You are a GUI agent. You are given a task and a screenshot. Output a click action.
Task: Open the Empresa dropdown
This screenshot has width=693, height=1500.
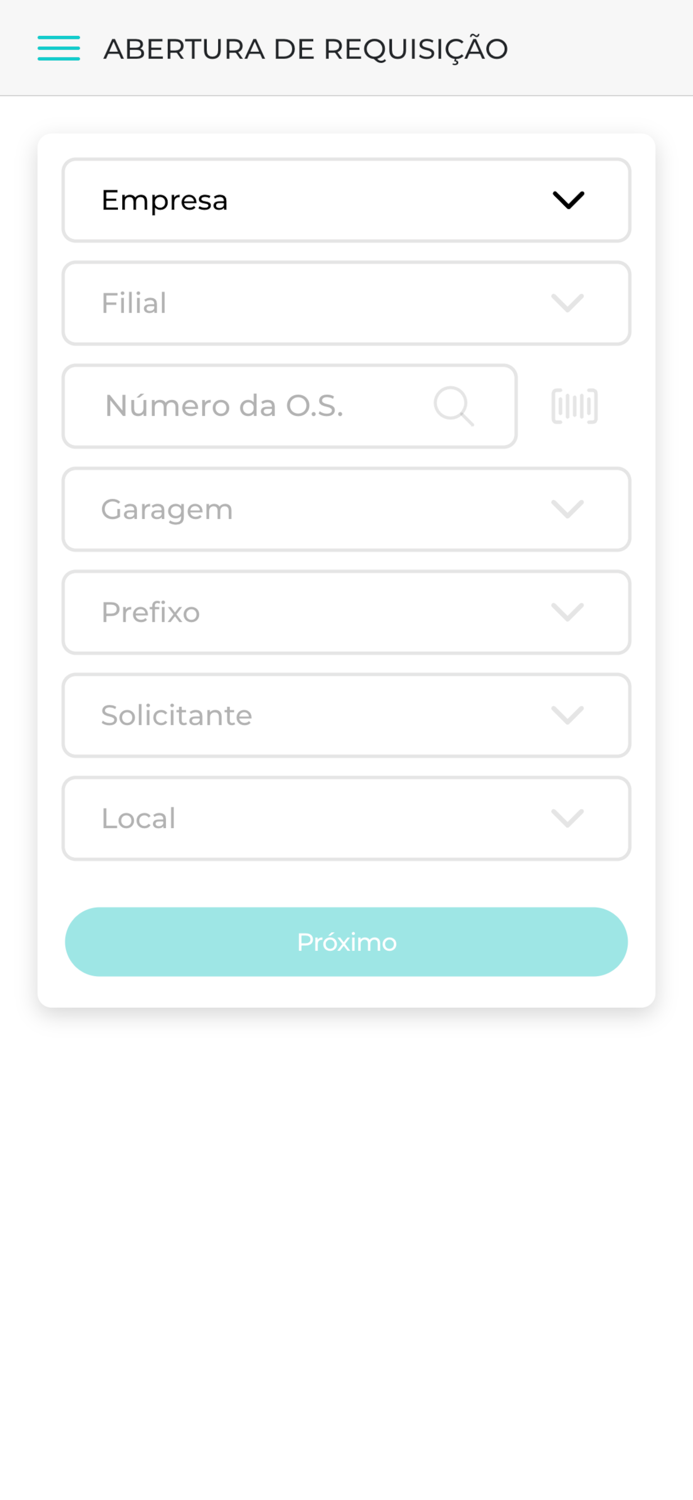(347, 199)
